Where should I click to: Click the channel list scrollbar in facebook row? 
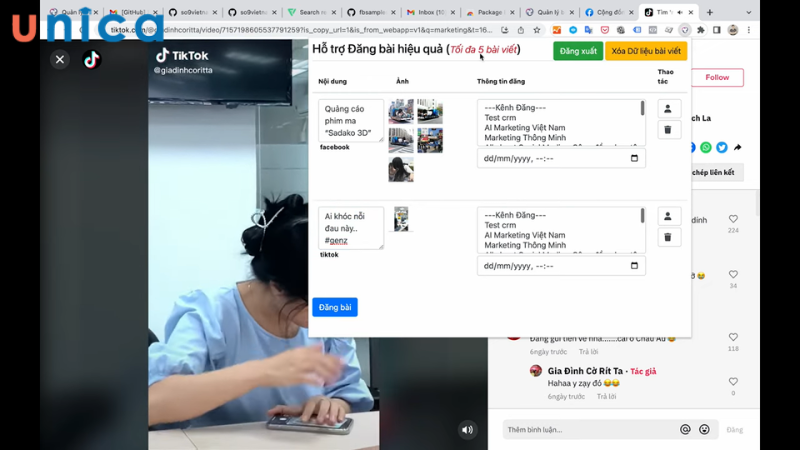point(642,108)
